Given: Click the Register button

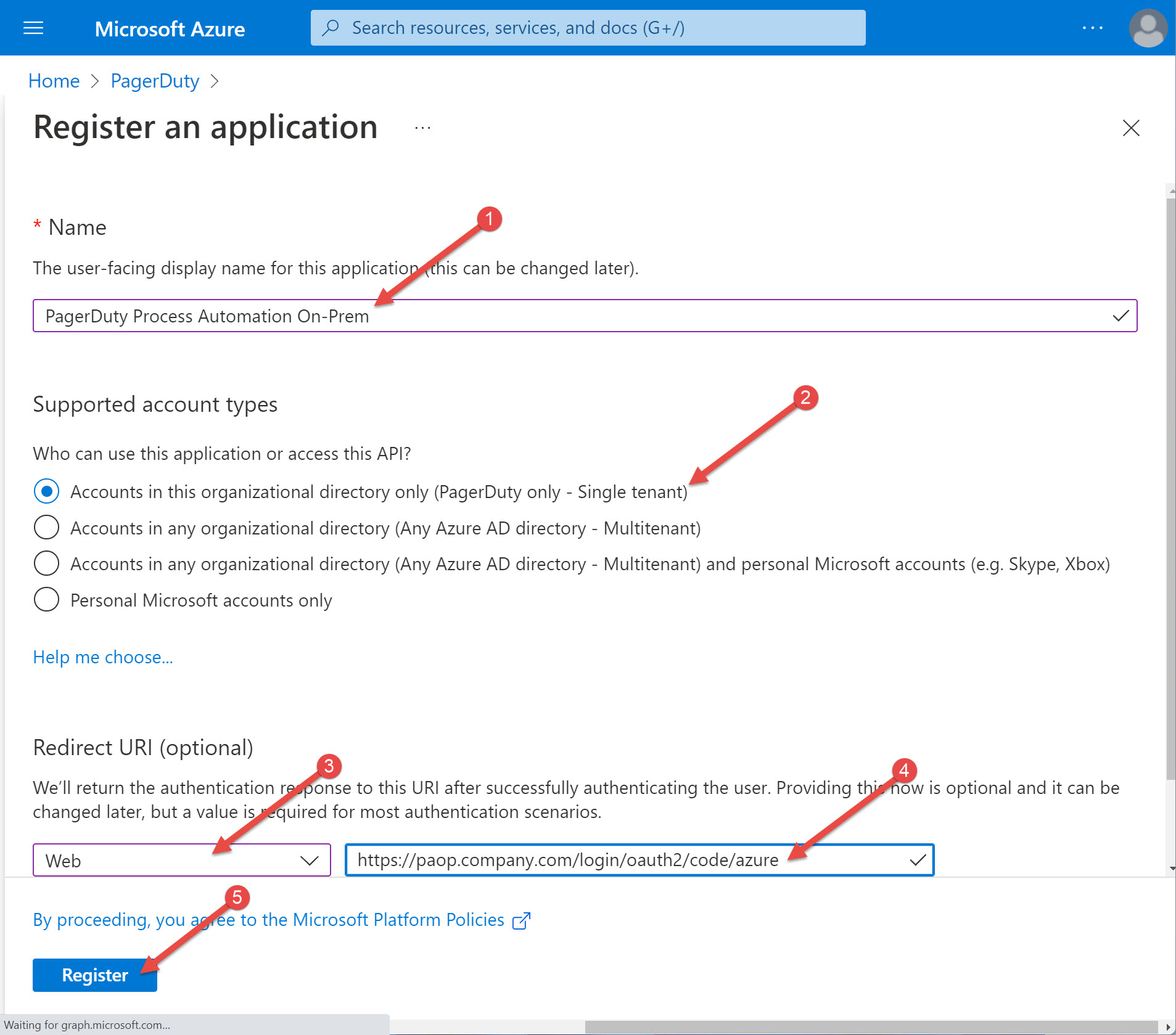Looking at the screenshot, I should (x=95, y=975).
